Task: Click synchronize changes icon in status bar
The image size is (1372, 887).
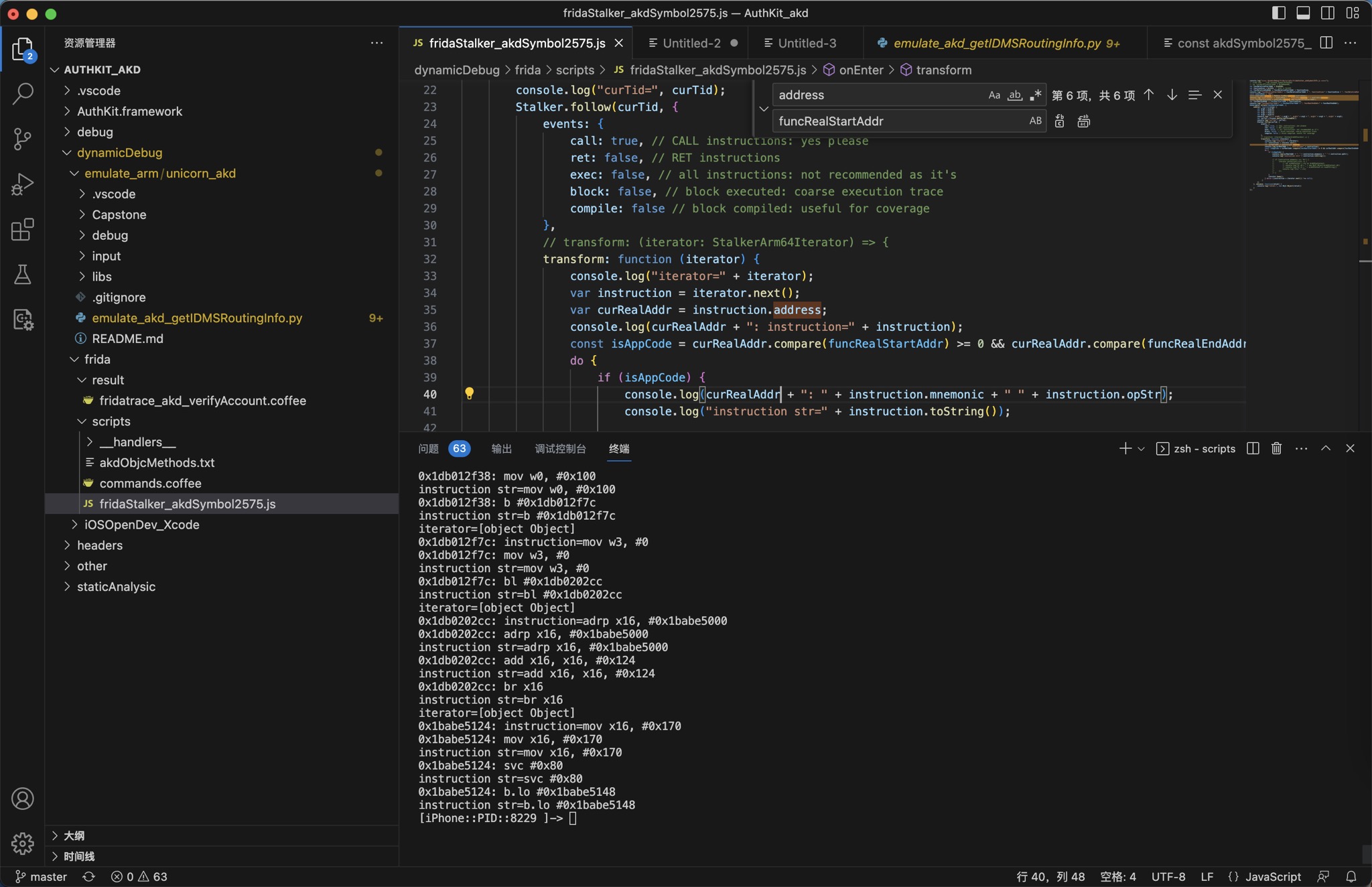Action: pyautogui.click(x=88, y=876)
